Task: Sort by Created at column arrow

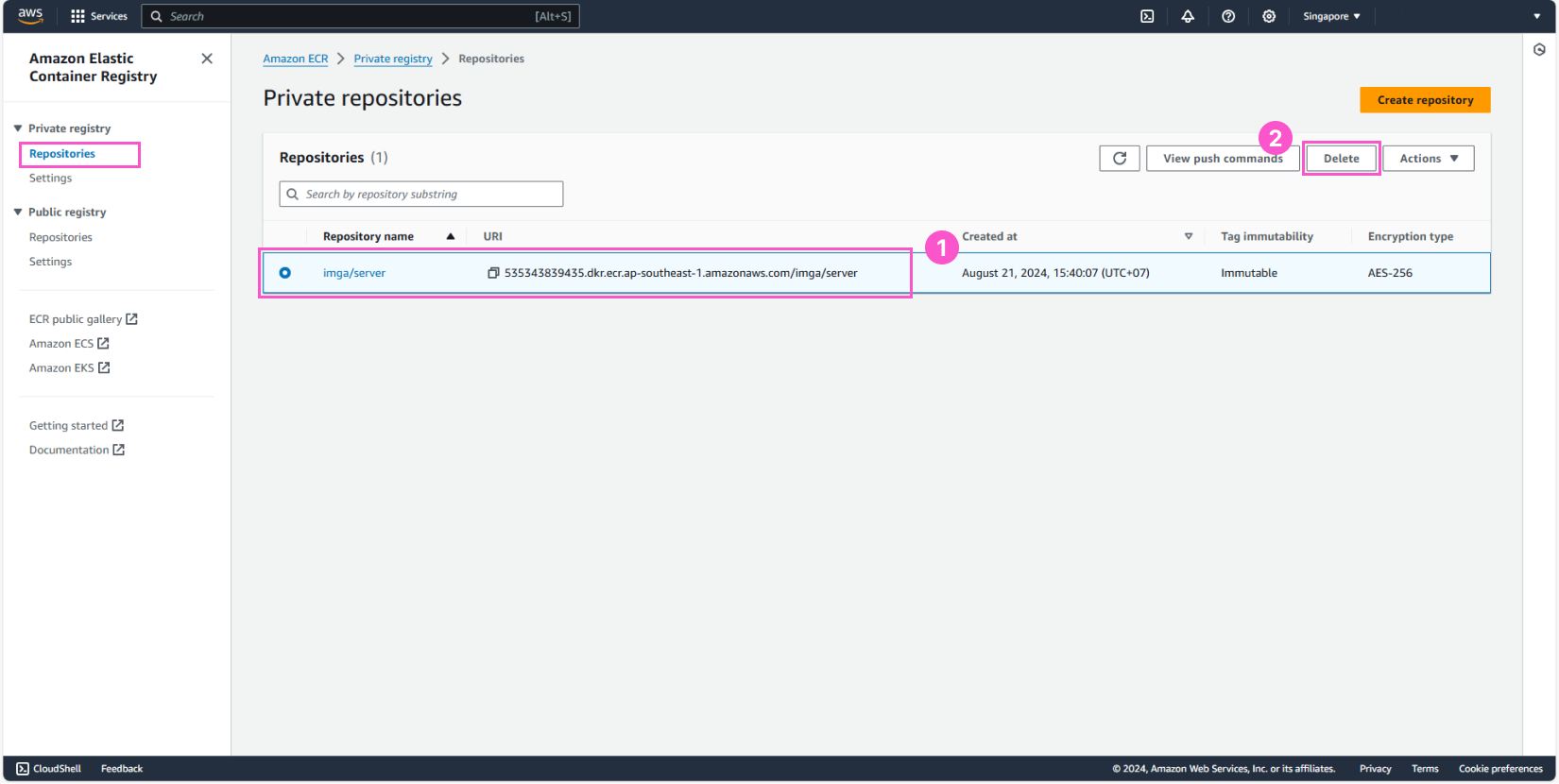Action: [x=1189, y=237]
